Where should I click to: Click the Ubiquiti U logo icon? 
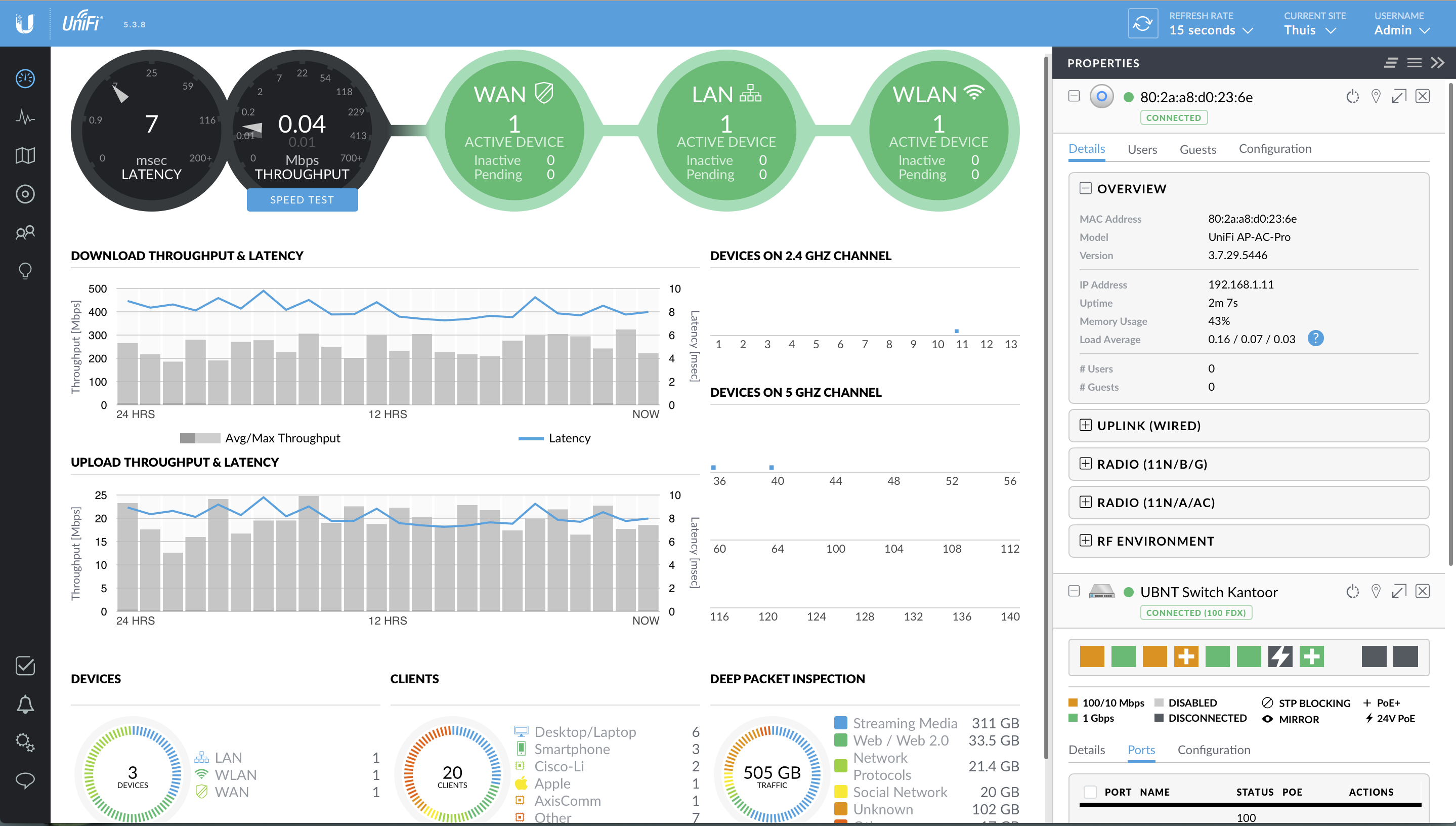(x=25, y=23)
